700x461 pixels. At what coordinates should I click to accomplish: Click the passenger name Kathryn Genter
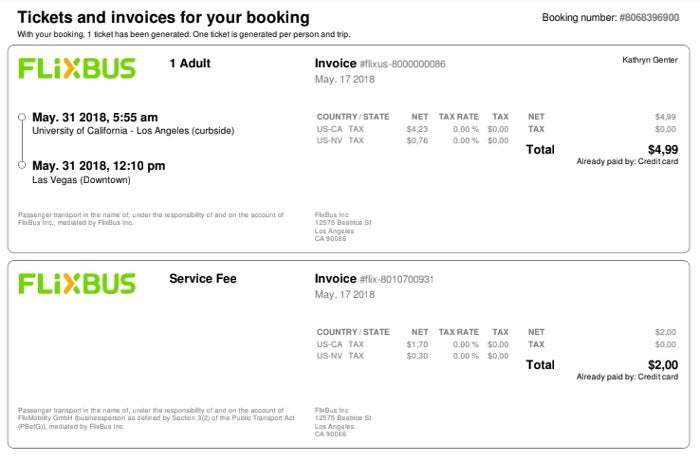(650, 60)
